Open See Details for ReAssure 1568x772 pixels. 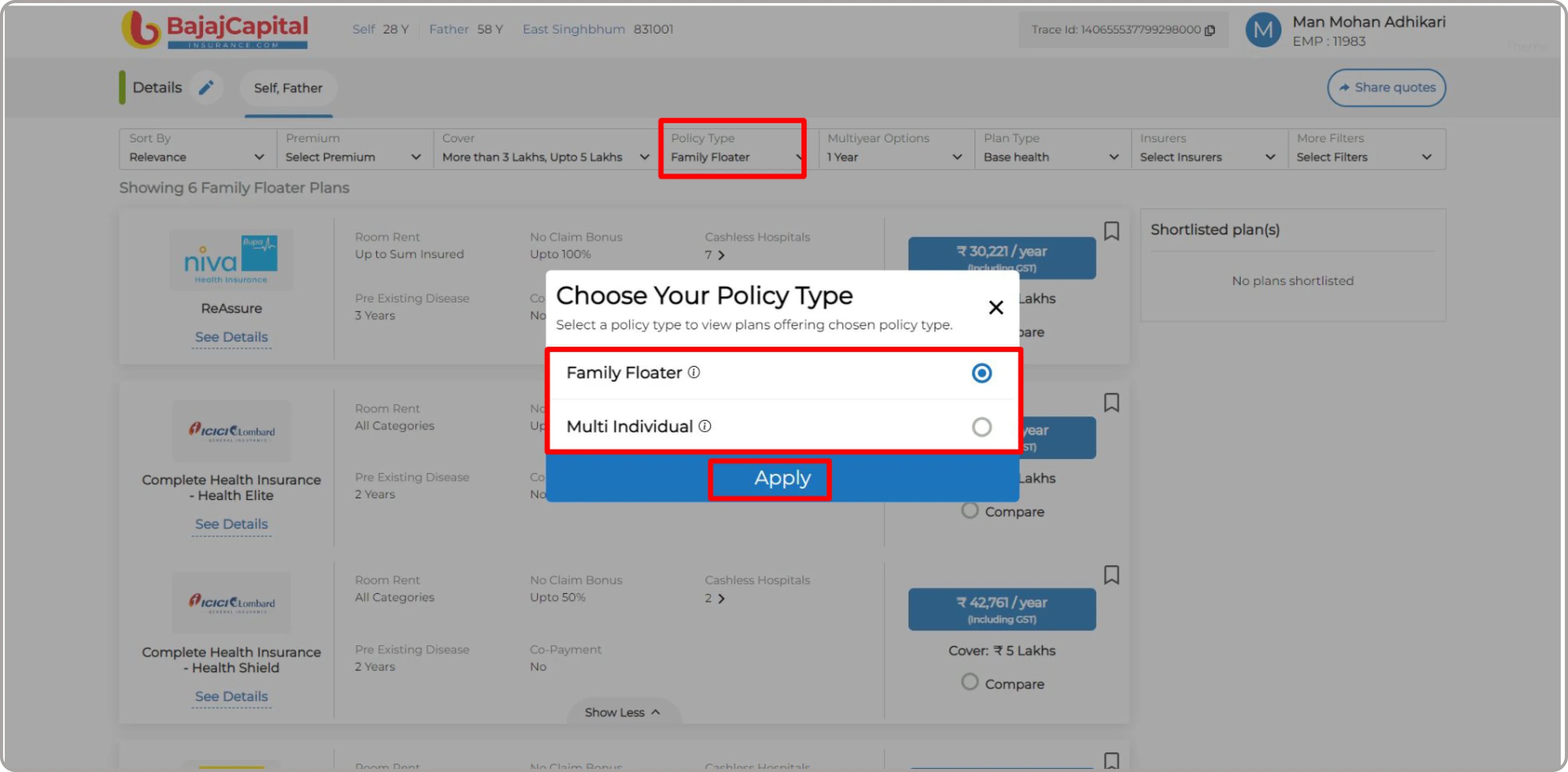(x=231, y=337)
